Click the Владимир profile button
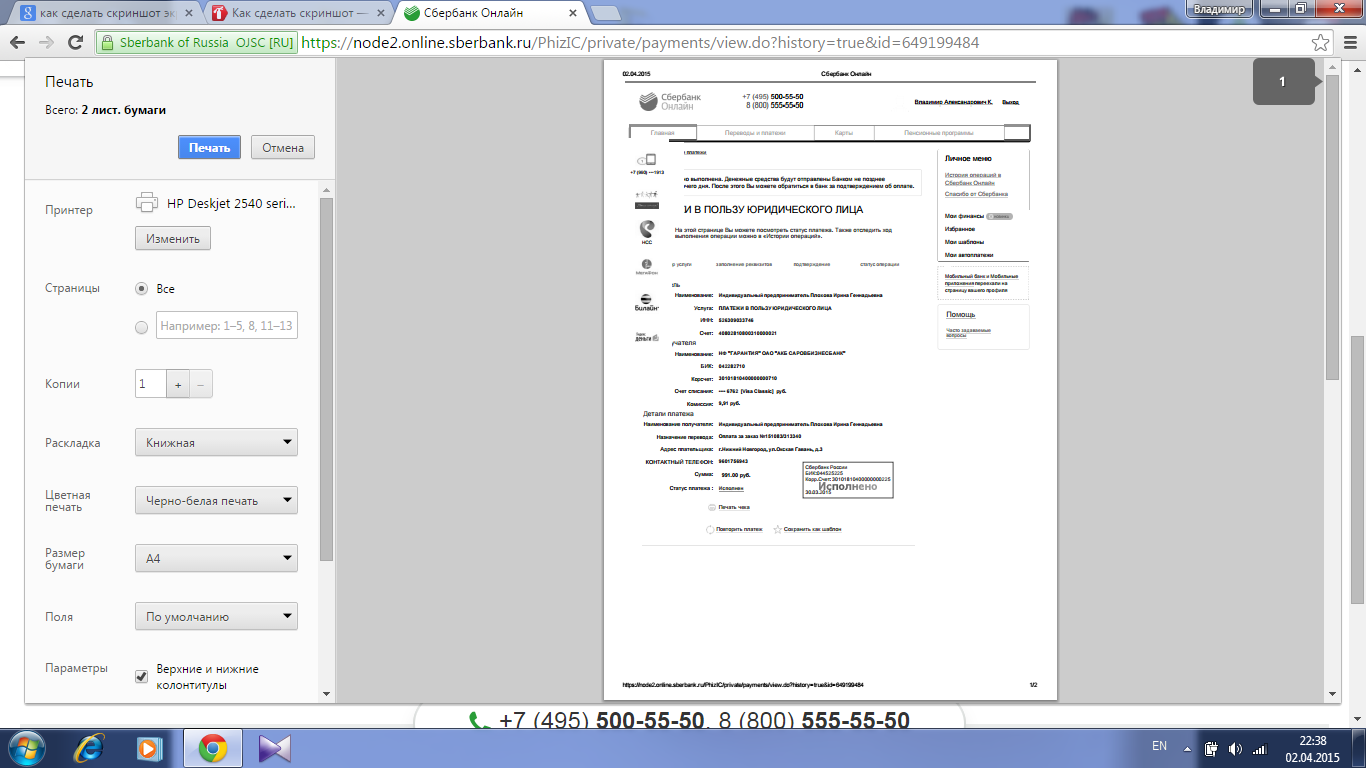1366x768 pixels. click(1220, 9)
